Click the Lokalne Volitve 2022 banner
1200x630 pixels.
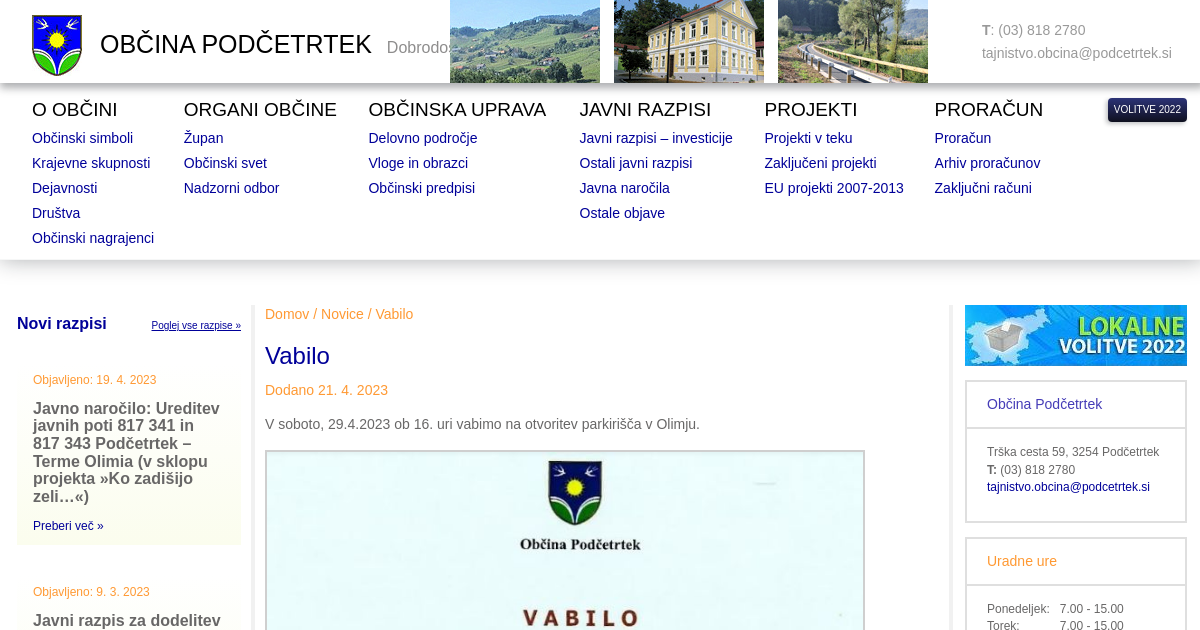click(1075, 335)
